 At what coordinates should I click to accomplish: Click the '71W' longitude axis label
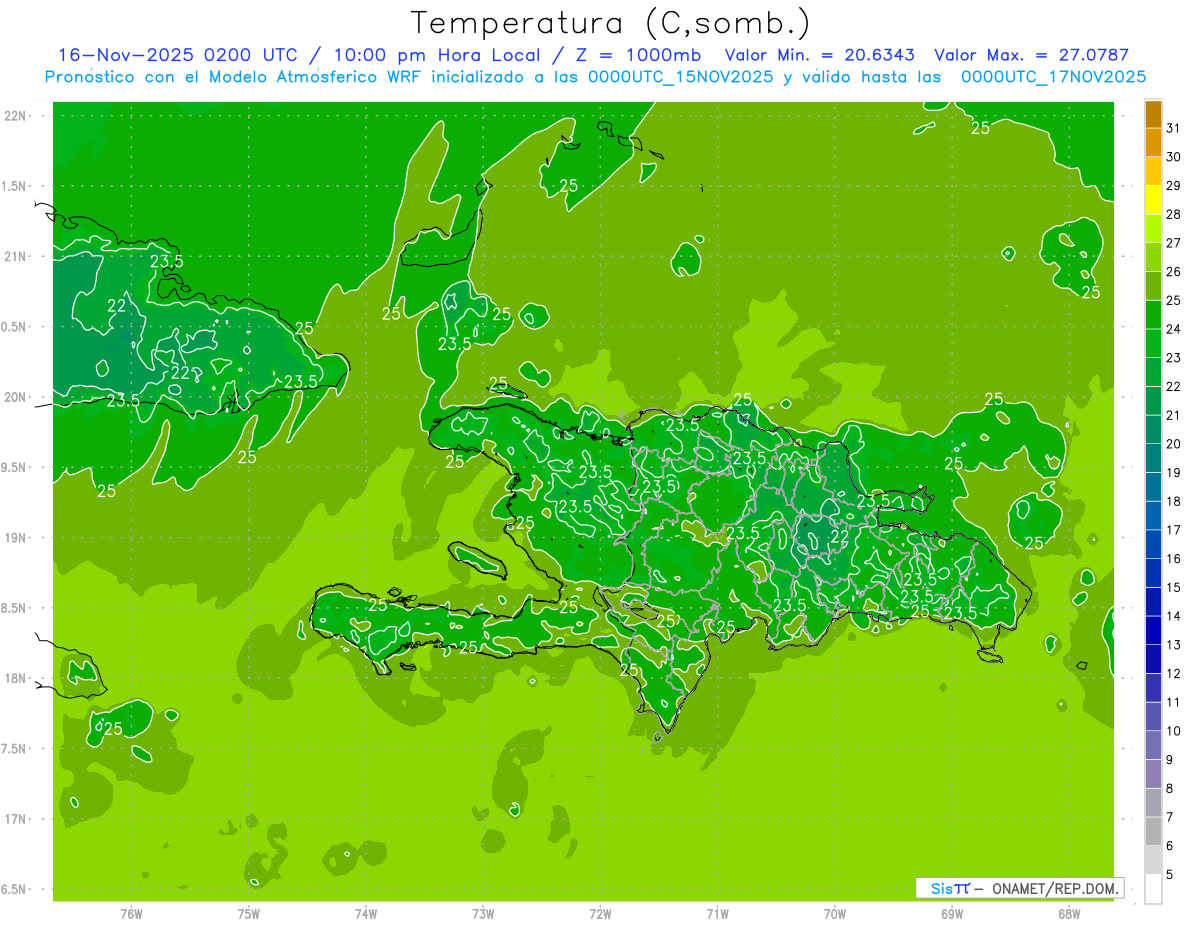717,914
